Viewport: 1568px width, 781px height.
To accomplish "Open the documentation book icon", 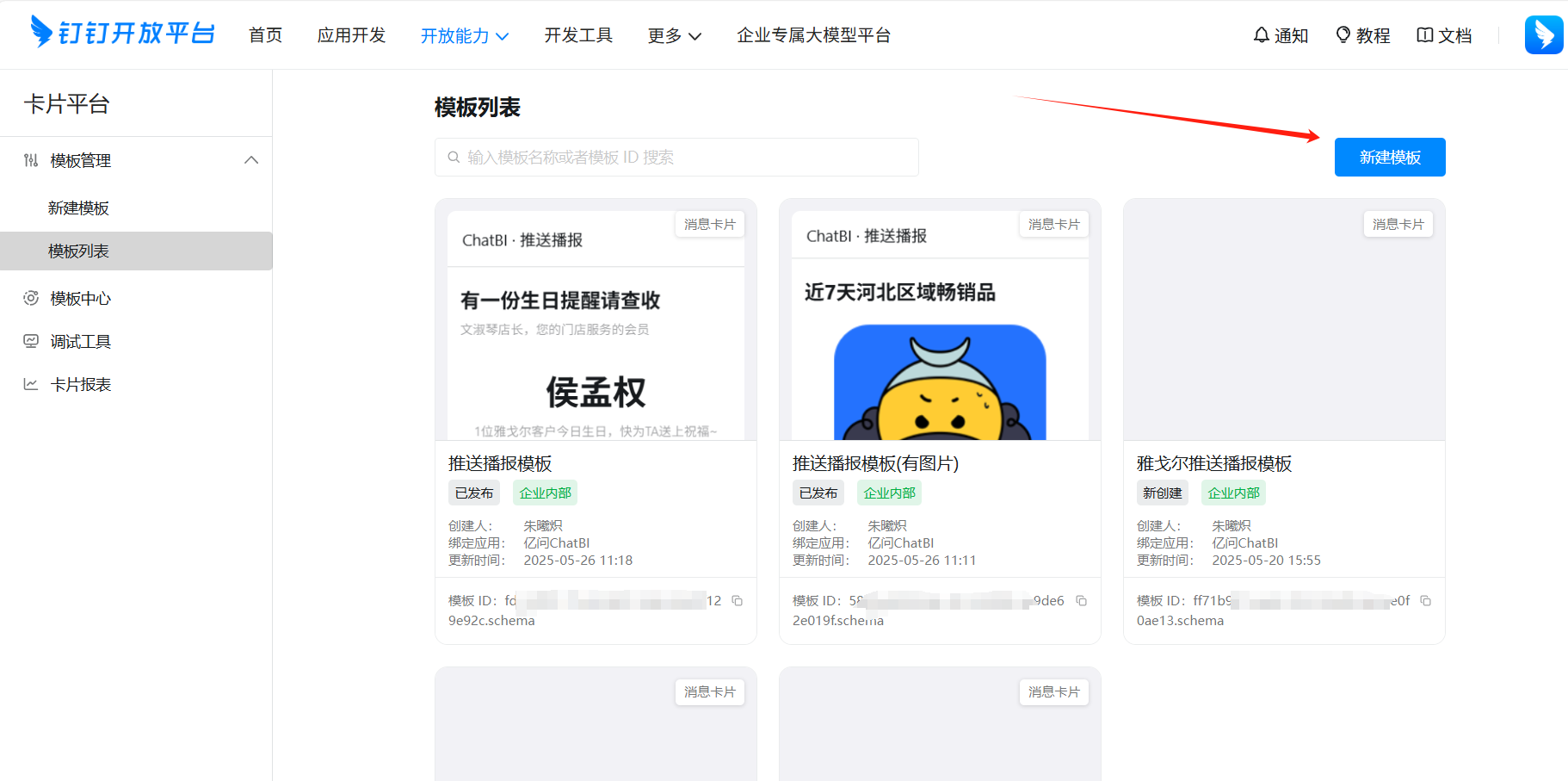I will (1425, 35).
